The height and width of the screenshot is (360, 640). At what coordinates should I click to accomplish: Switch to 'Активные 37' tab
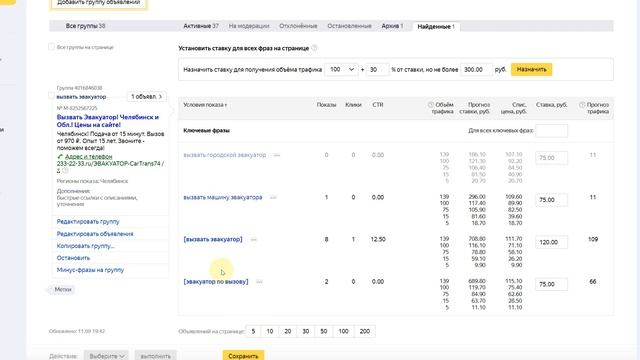(201, 26)
